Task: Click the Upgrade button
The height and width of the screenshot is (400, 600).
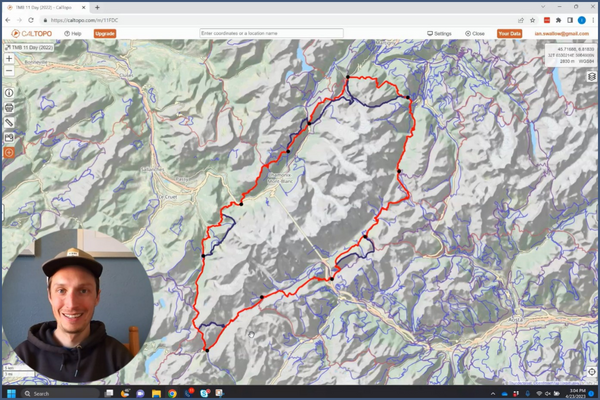Action: 105,33
